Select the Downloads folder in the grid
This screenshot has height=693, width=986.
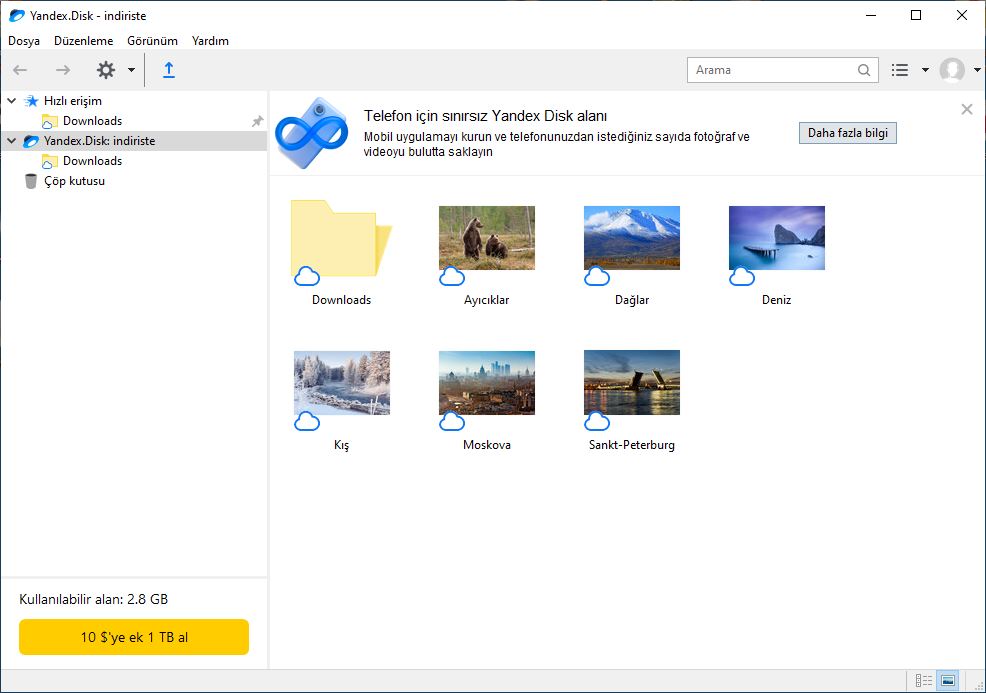[341, 239]
